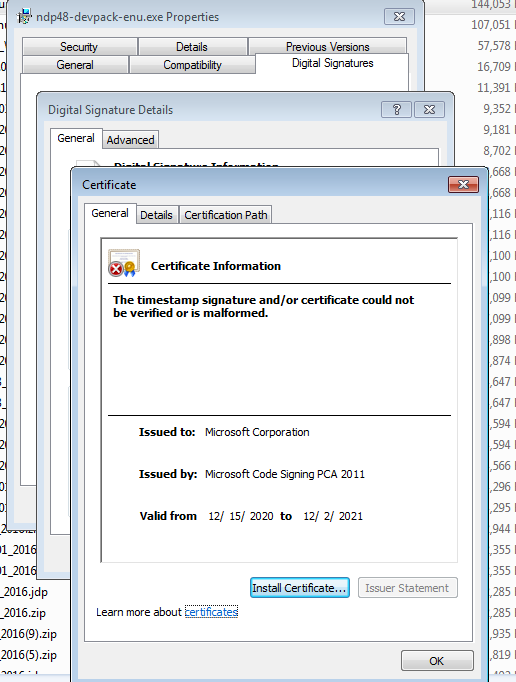Select the _2016(9).zip file in background list
This screenshot has width=516, height=682.
click(x=28, y=634)
